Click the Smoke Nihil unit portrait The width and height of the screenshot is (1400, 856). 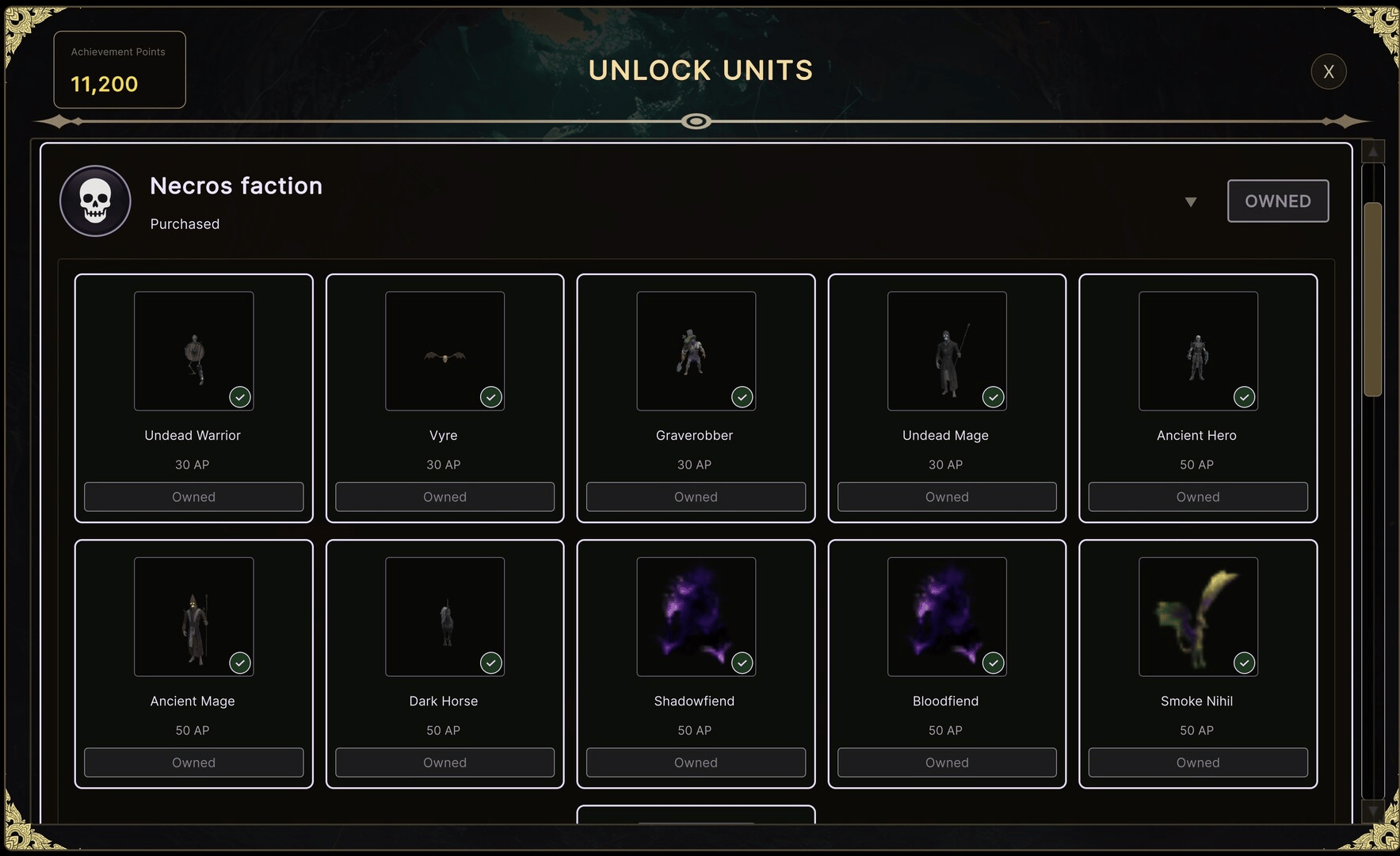click(1198, 617)
